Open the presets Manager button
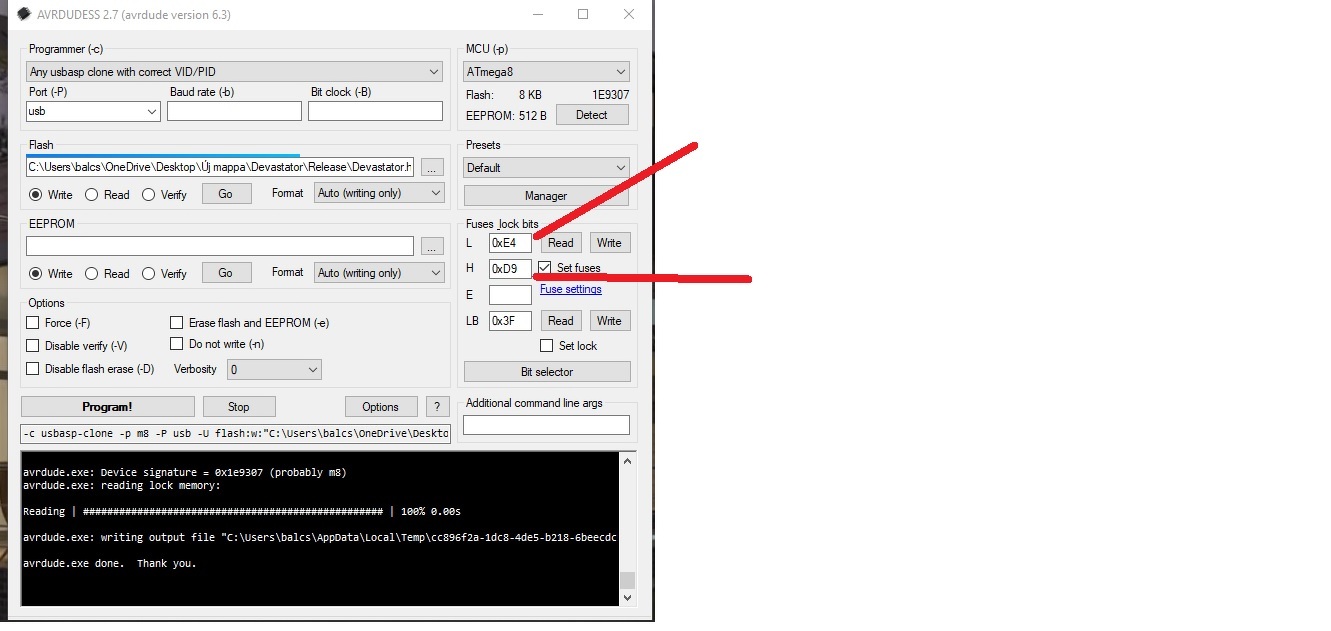This screenshot has height=631, width=1331. point(546,196)
